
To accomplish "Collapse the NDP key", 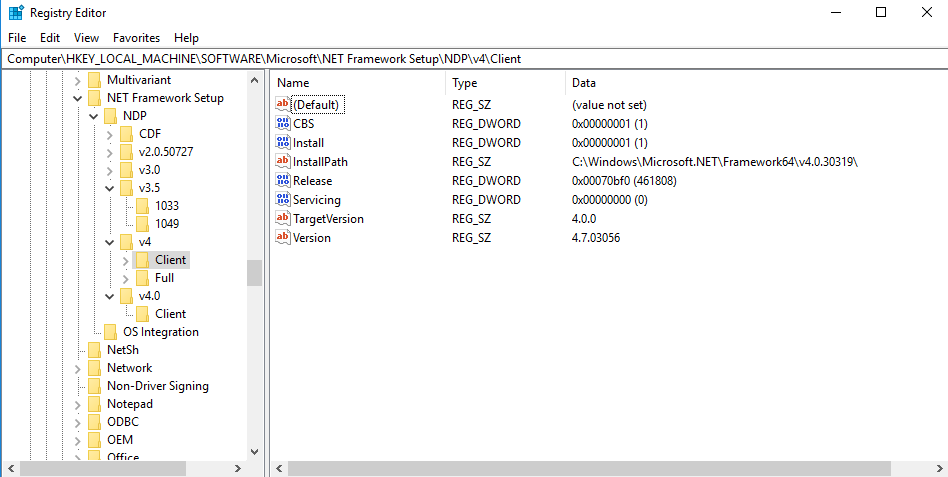I will [93, 116].
